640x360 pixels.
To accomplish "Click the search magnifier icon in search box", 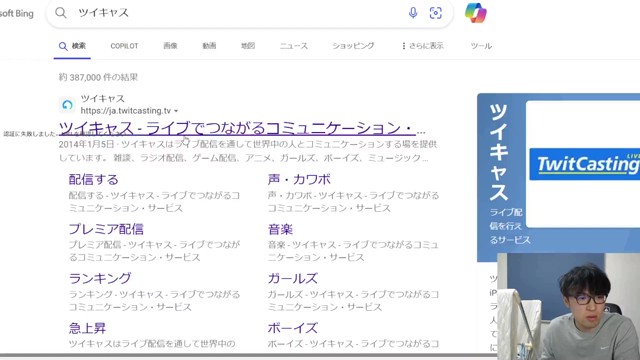I will click(61, 13).
